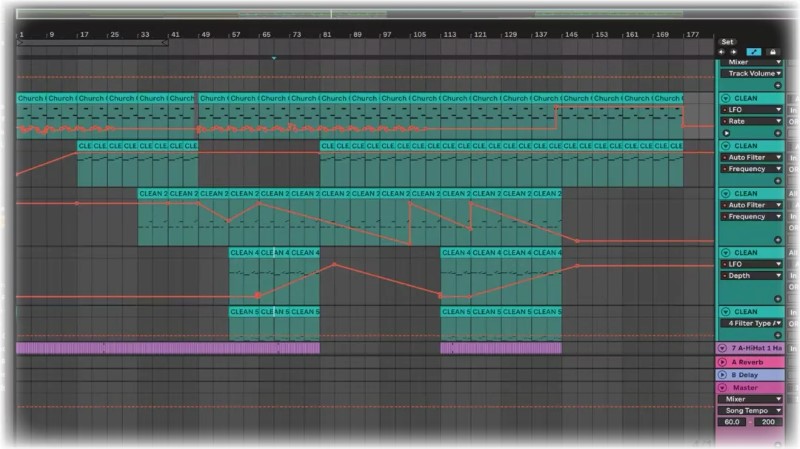Open the topmost Mixer device chooser

[x=751, y=62]
